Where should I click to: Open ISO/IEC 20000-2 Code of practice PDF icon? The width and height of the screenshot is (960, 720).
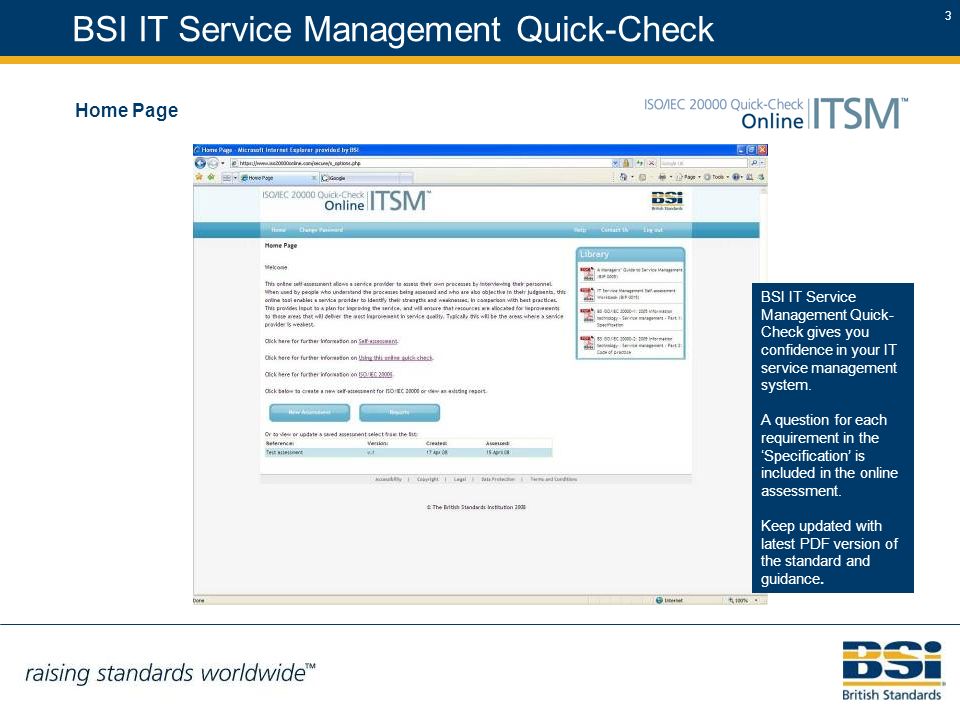pos(587,344)
